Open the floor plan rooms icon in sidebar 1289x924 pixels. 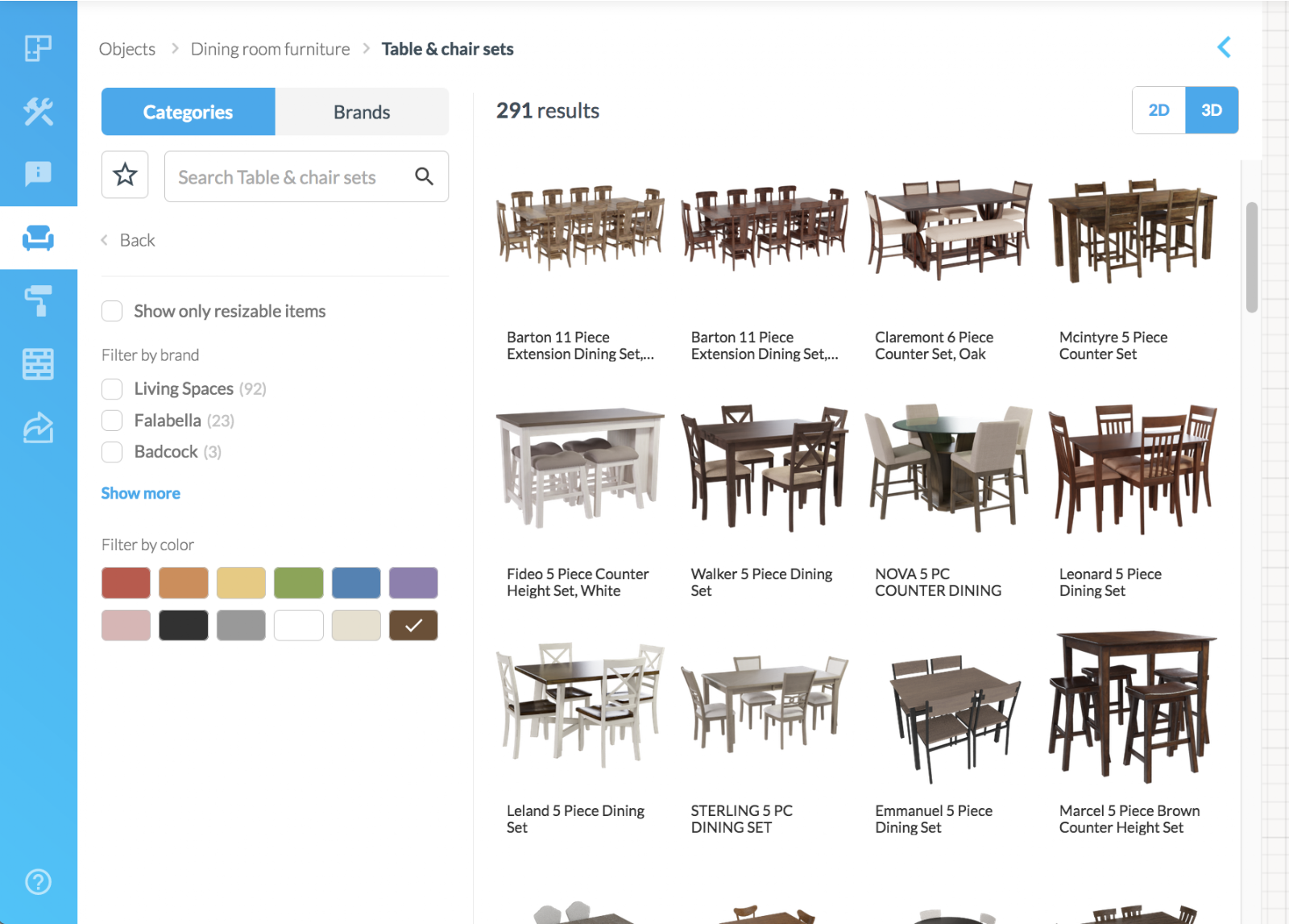tap(38, 48)
